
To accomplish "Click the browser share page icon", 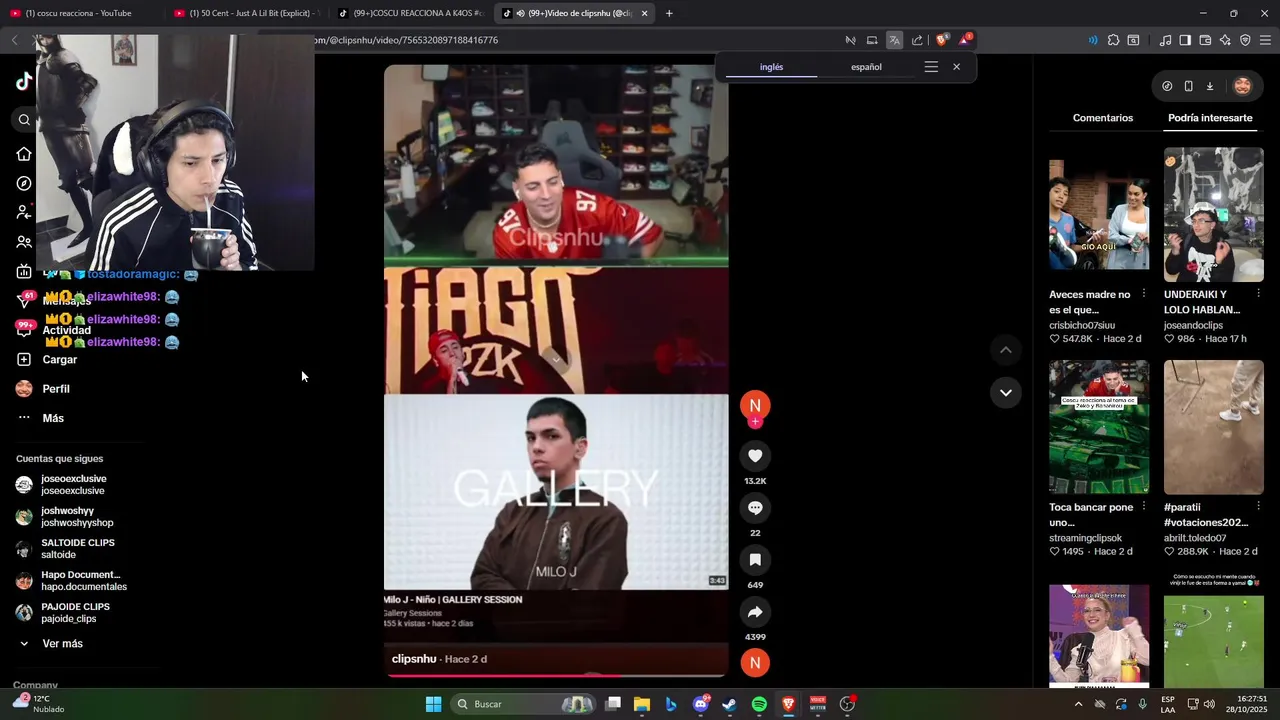I will point(917,40).
